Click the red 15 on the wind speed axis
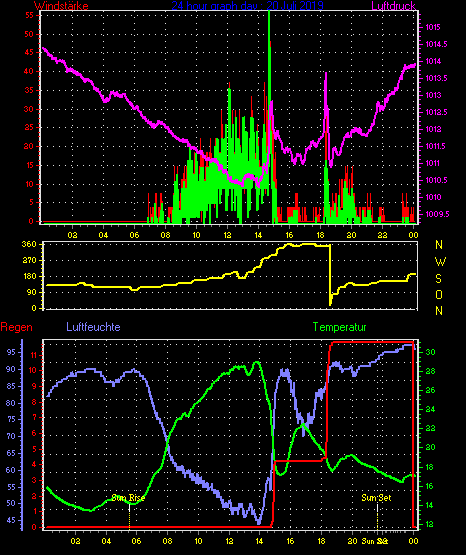The height and width of the screenshot is (555, 466). pos(29,165)
